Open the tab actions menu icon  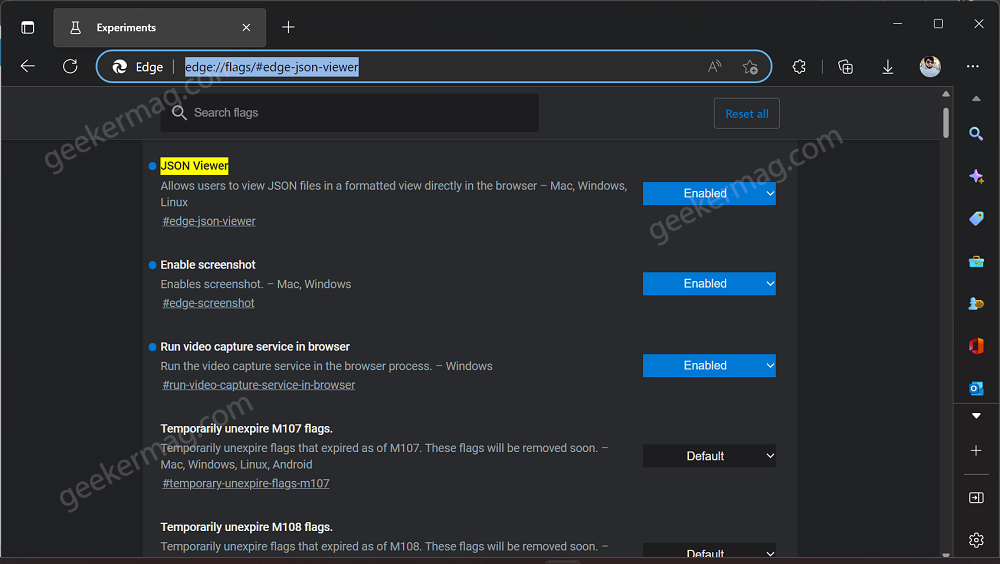27,27
